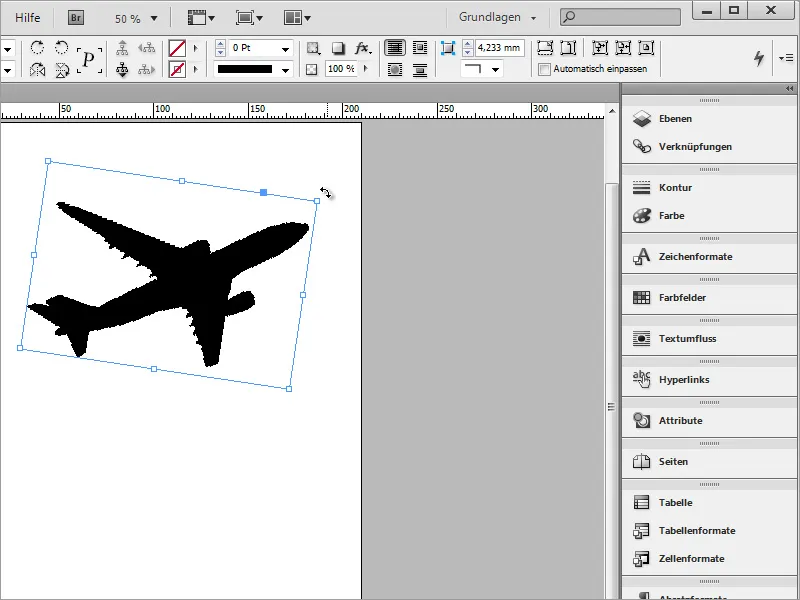Select the container icon

click(x=122, y=47)
